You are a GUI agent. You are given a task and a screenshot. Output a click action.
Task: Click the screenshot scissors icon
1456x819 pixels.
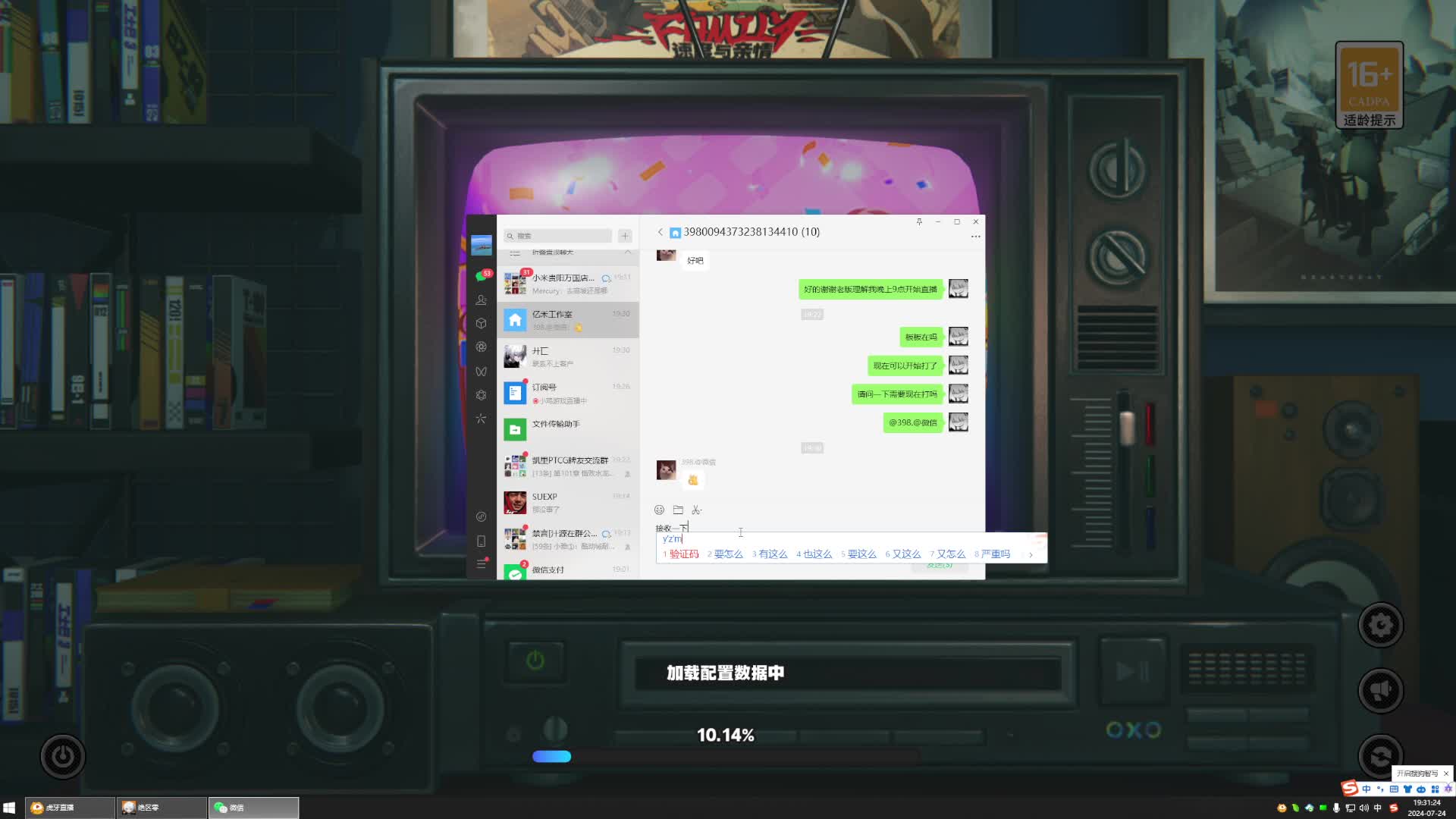[696, 510]
